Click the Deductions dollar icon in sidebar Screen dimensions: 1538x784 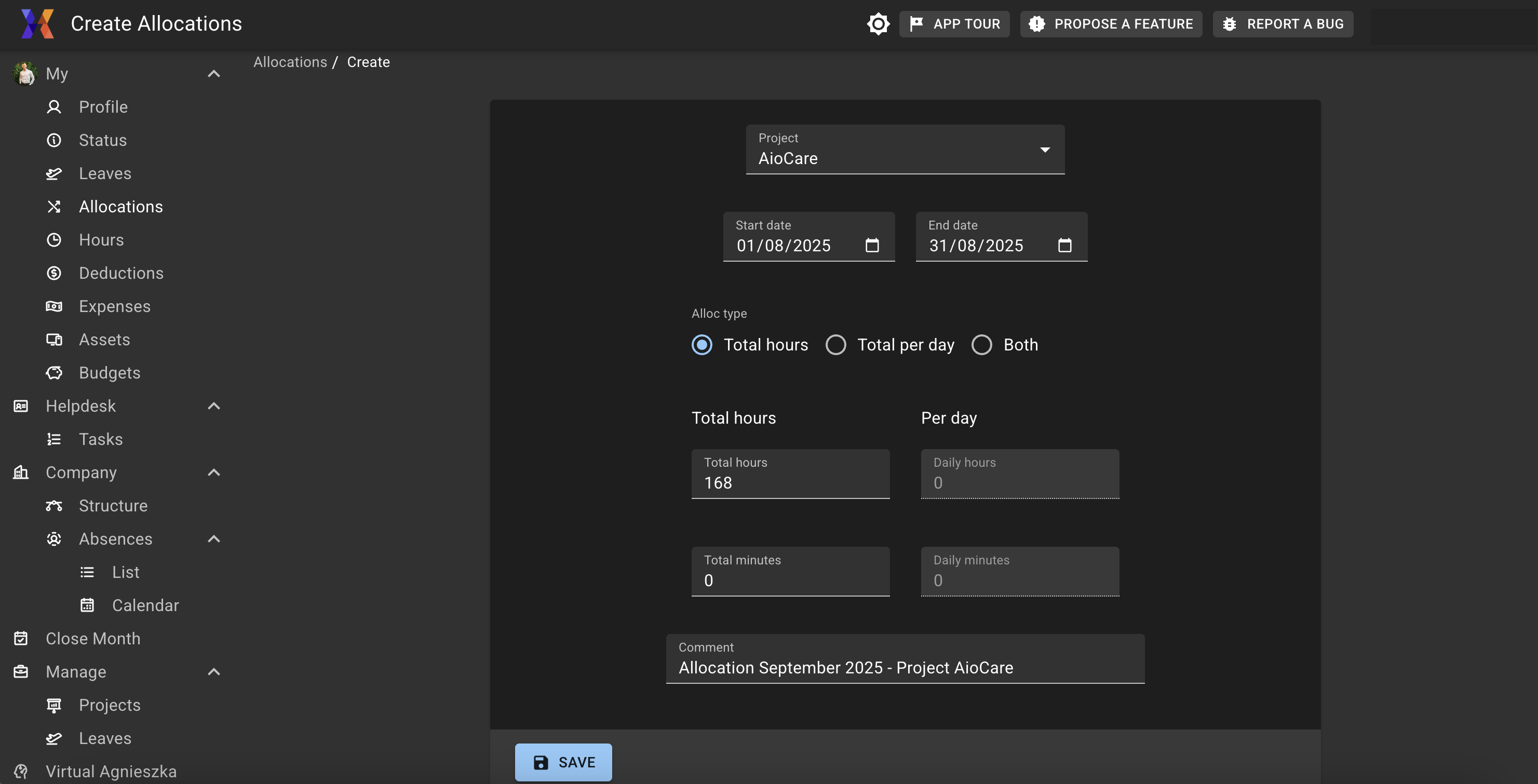pyautogui.click(x=53, y=274)
